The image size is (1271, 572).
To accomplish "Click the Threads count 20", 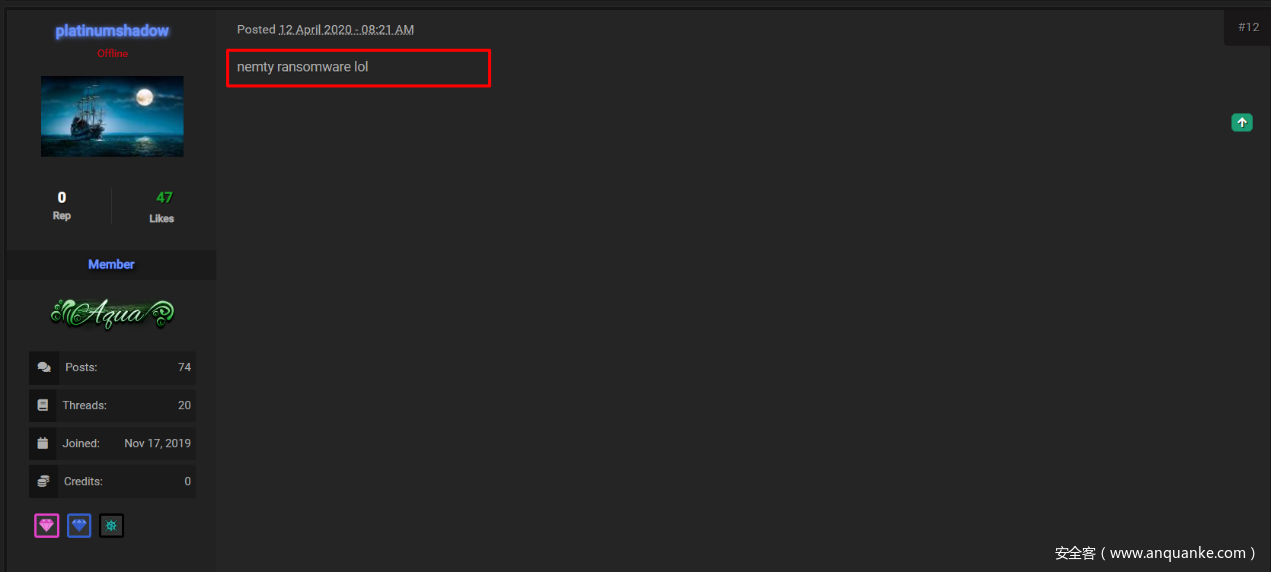I will coord(184,406).
